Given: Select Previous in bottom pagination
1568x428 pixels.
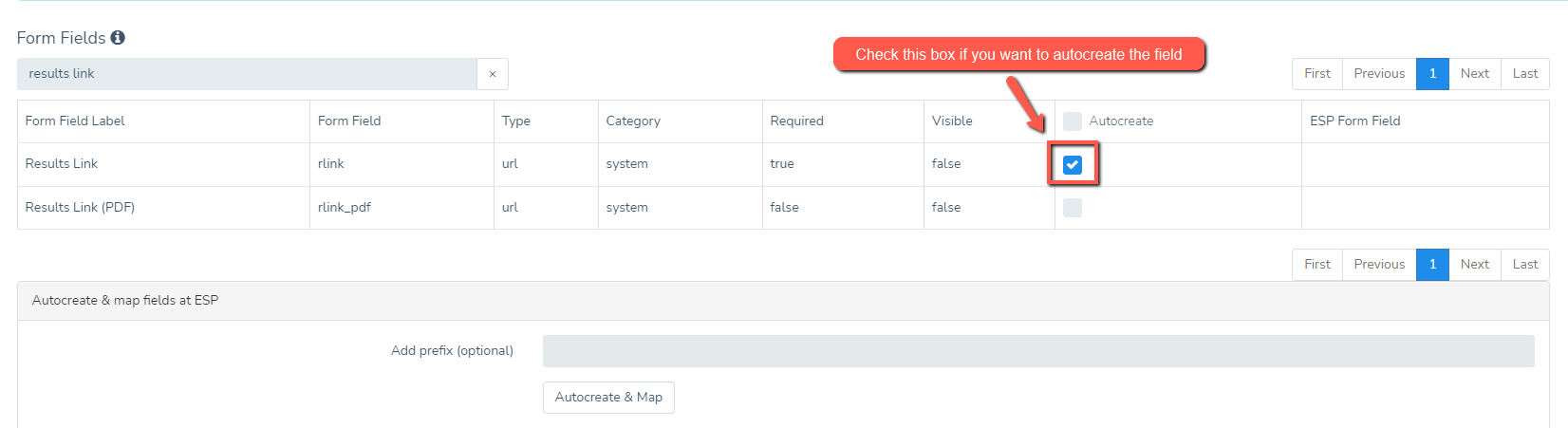Looking at the screenshot, I should (1379, 265).
